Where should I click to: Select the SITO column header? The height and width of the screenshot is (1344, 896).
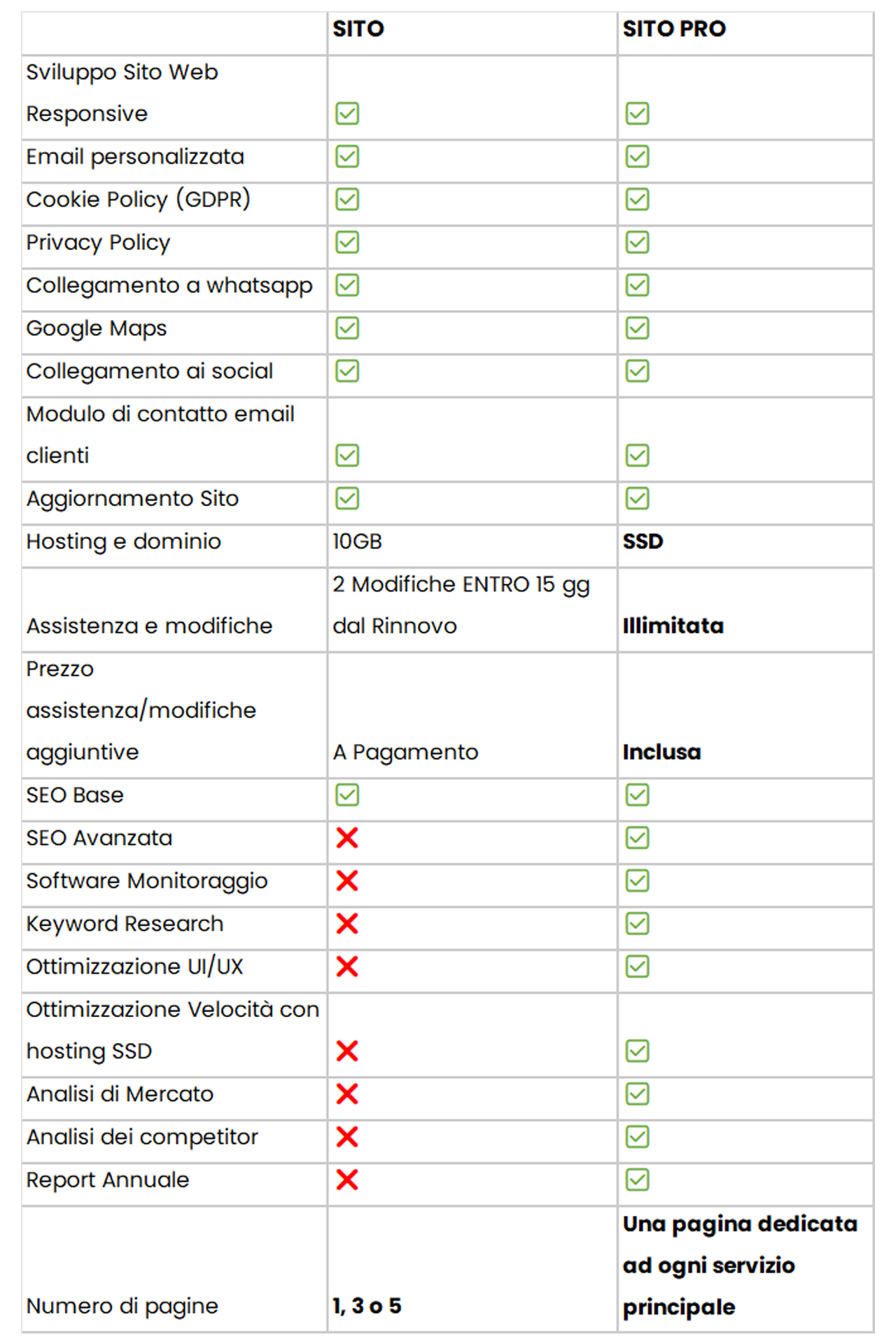[358, 29]
